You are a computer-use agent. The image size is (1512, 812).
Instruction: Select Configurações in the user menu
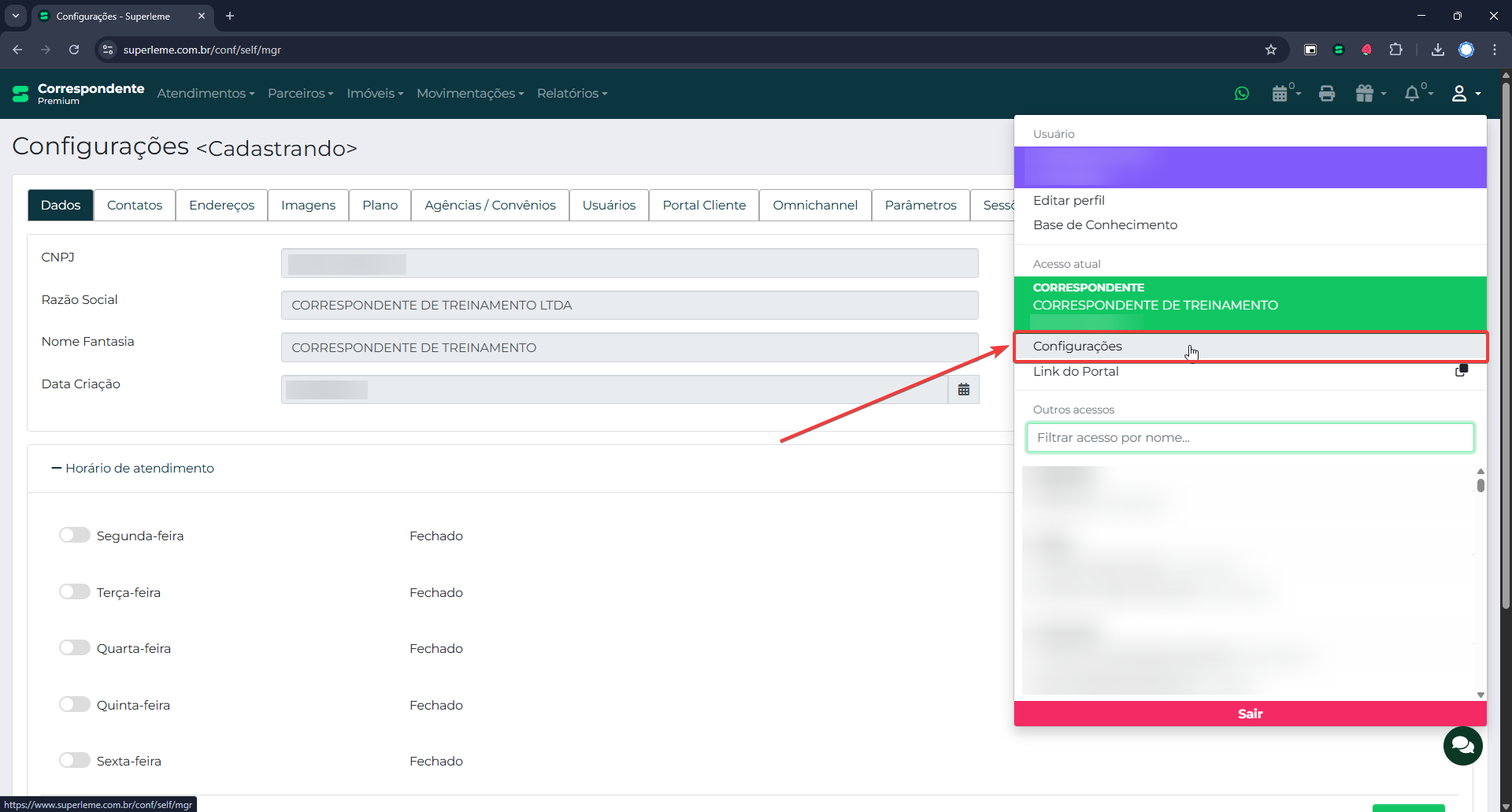click(1077, 347)
